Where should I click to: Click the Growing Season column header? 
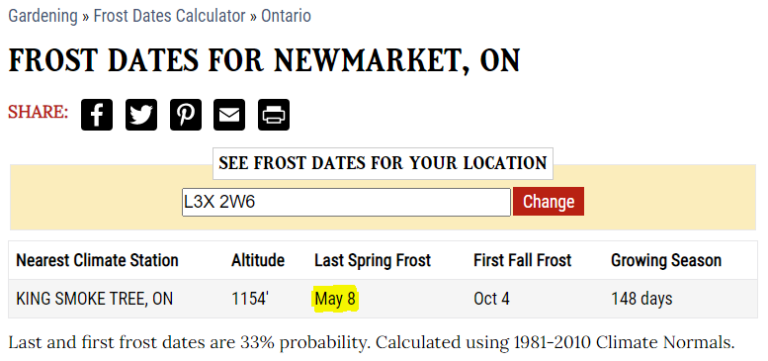tap(666, 260)
